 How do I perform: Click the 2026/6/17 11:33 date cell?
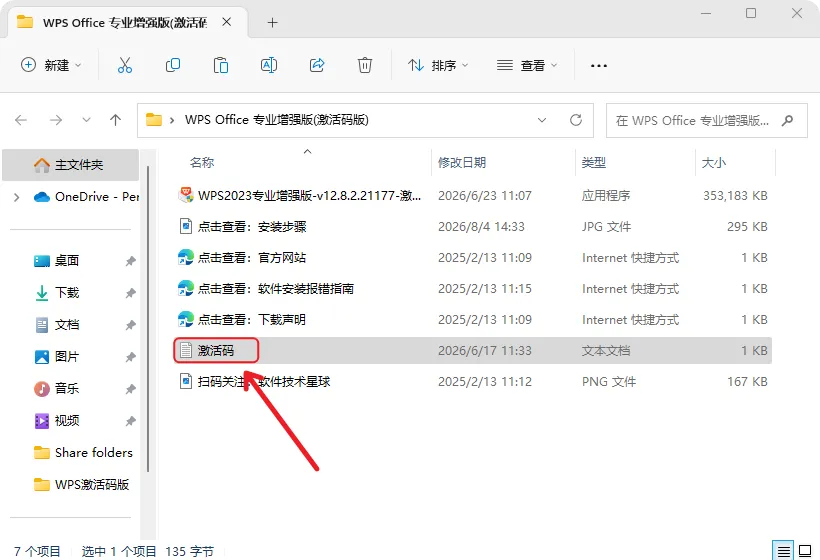click(484, 350)
